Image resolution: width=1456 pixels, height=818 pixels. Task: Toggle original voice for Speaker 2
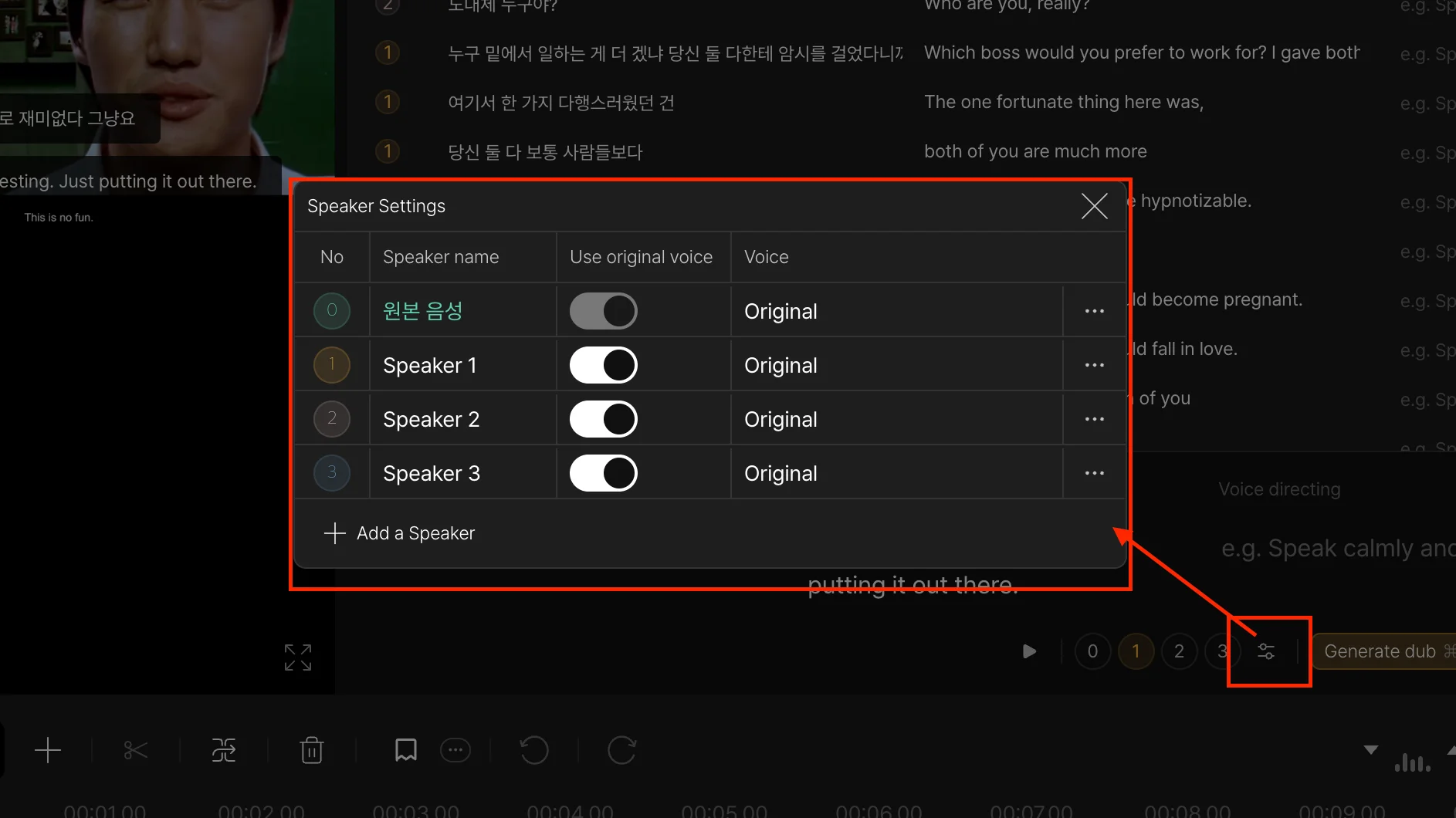[603, 419]
